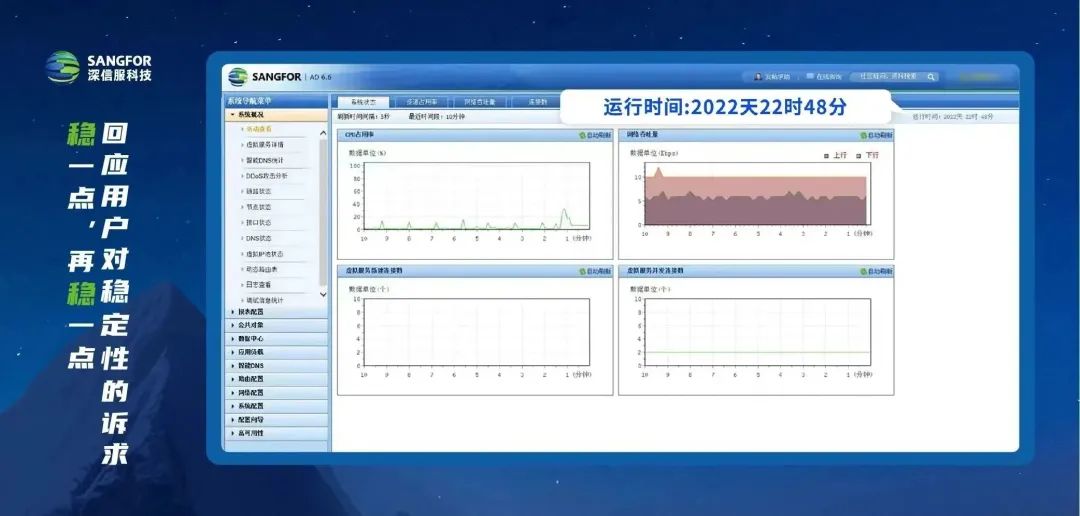Click the user avatar icon in header

click(758, 77)
